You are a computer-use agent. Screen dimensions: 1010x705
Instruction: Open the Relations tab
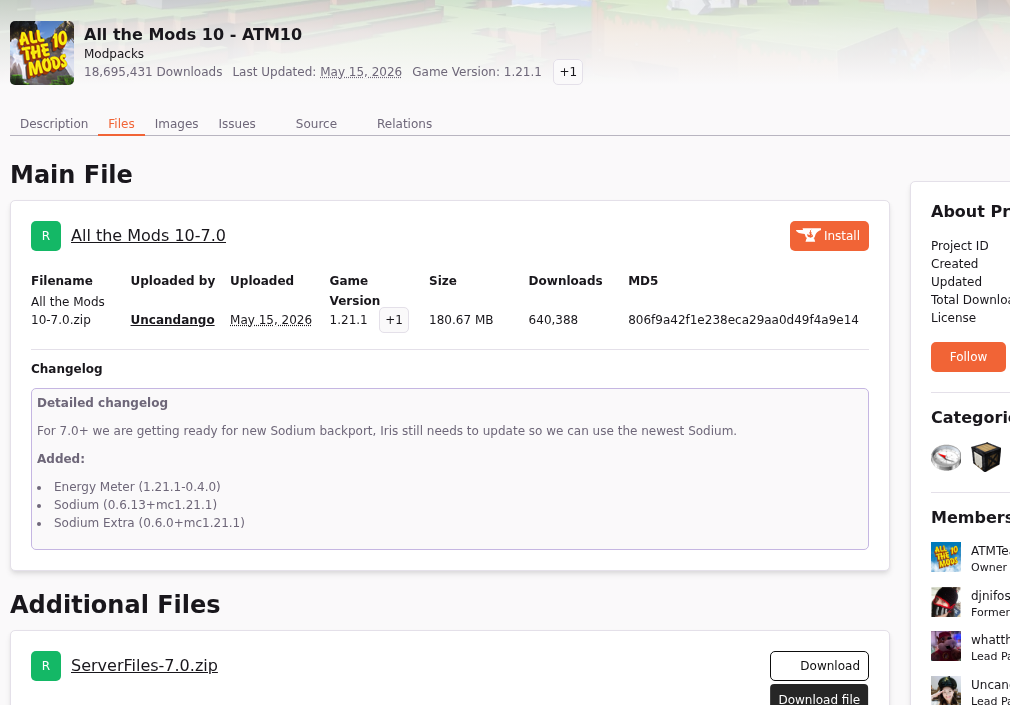pyautogui.click(x=405, y=124)
